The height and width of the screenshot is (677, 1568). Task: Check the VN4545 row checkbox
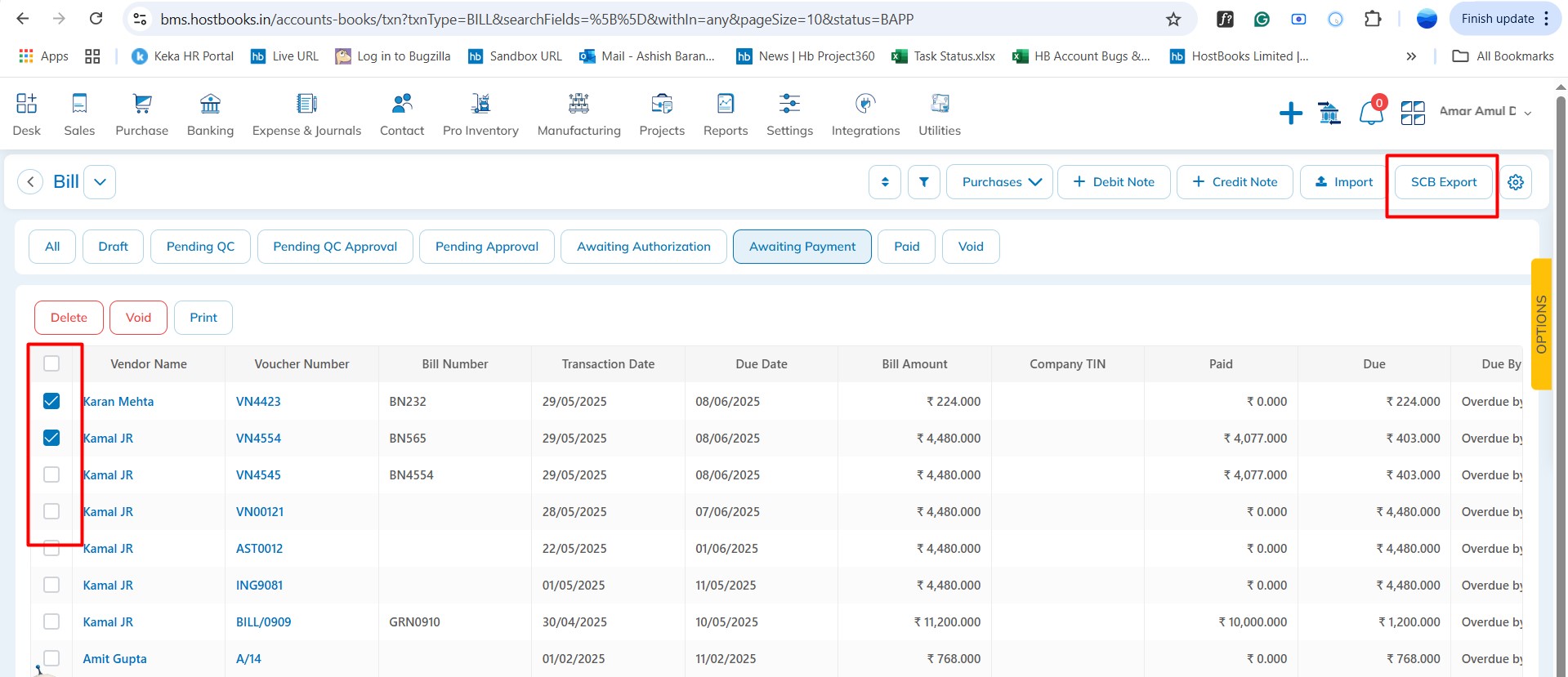point(51,474)
